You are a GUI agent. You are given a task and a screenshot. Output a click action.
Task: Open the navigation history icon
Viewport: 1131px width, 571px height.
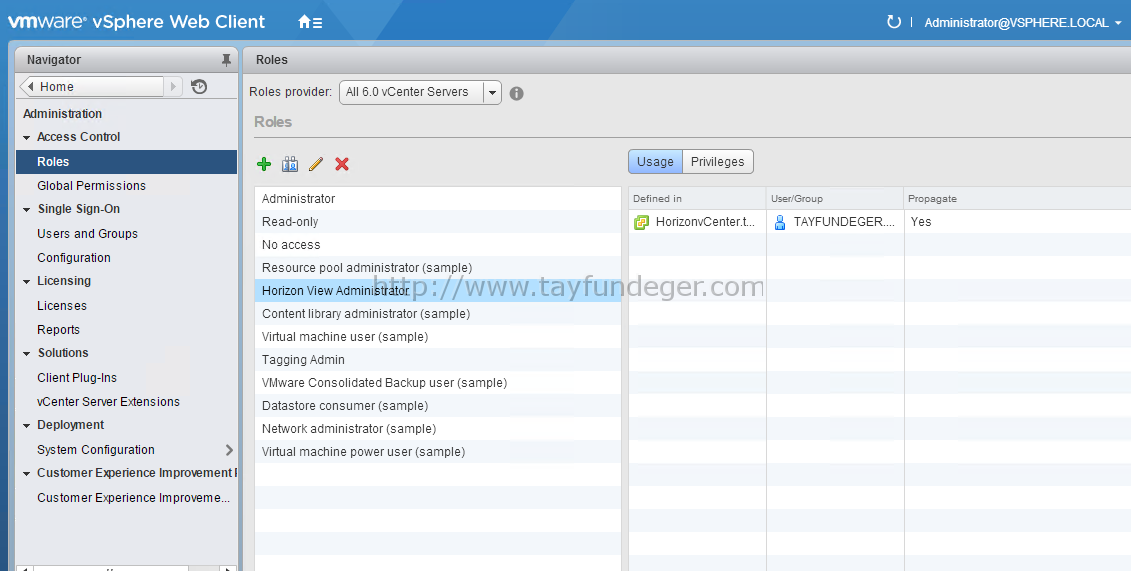(199, 87)
